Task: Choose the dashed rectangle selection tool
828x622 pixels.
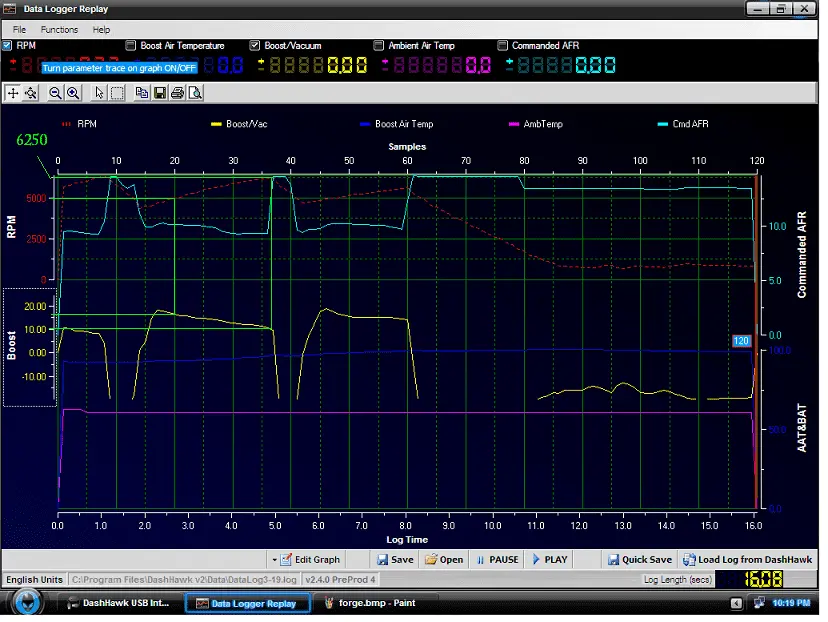Action: 117,93
